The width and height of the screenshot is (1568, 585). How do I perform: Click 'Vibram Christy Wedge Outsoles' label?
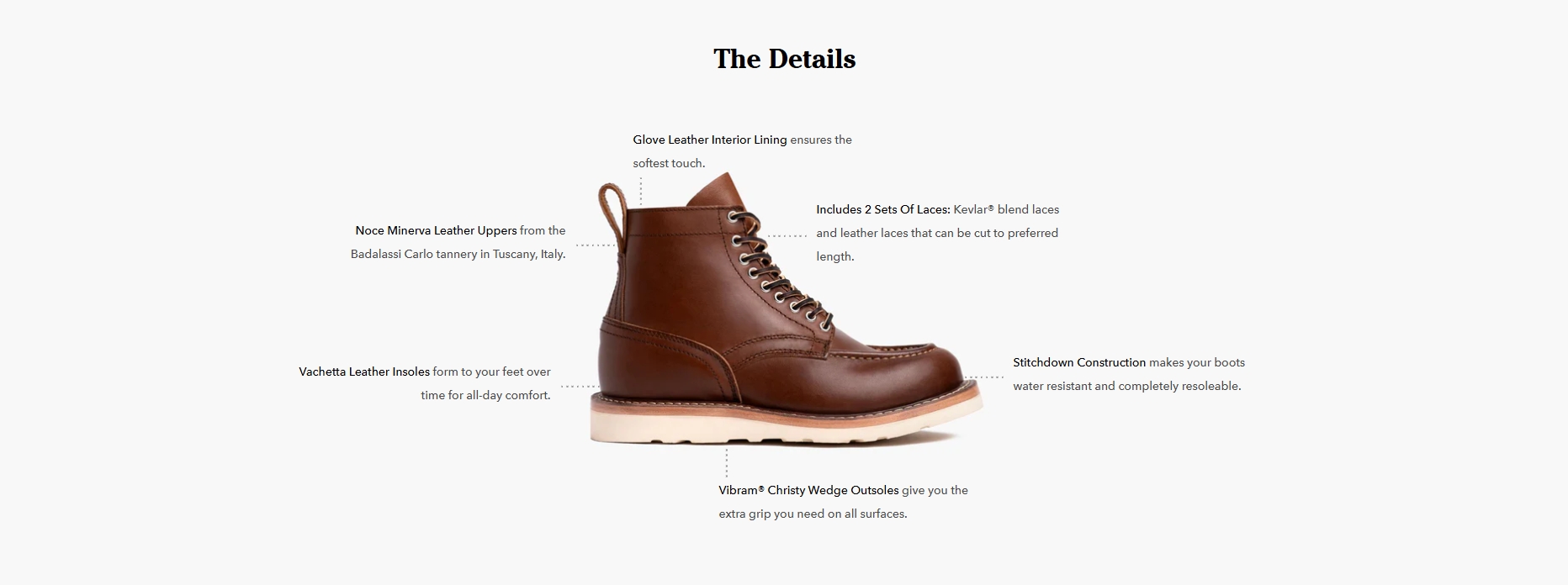pyautogui.click(x=808, y=490)
